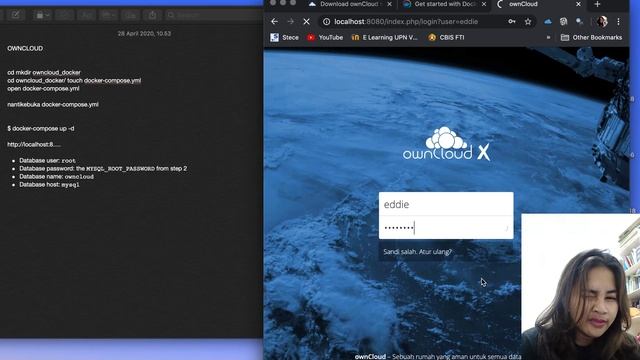Stop loading the ownCloud page
Viewport: 640px width, 360px height.
(306, 22)
